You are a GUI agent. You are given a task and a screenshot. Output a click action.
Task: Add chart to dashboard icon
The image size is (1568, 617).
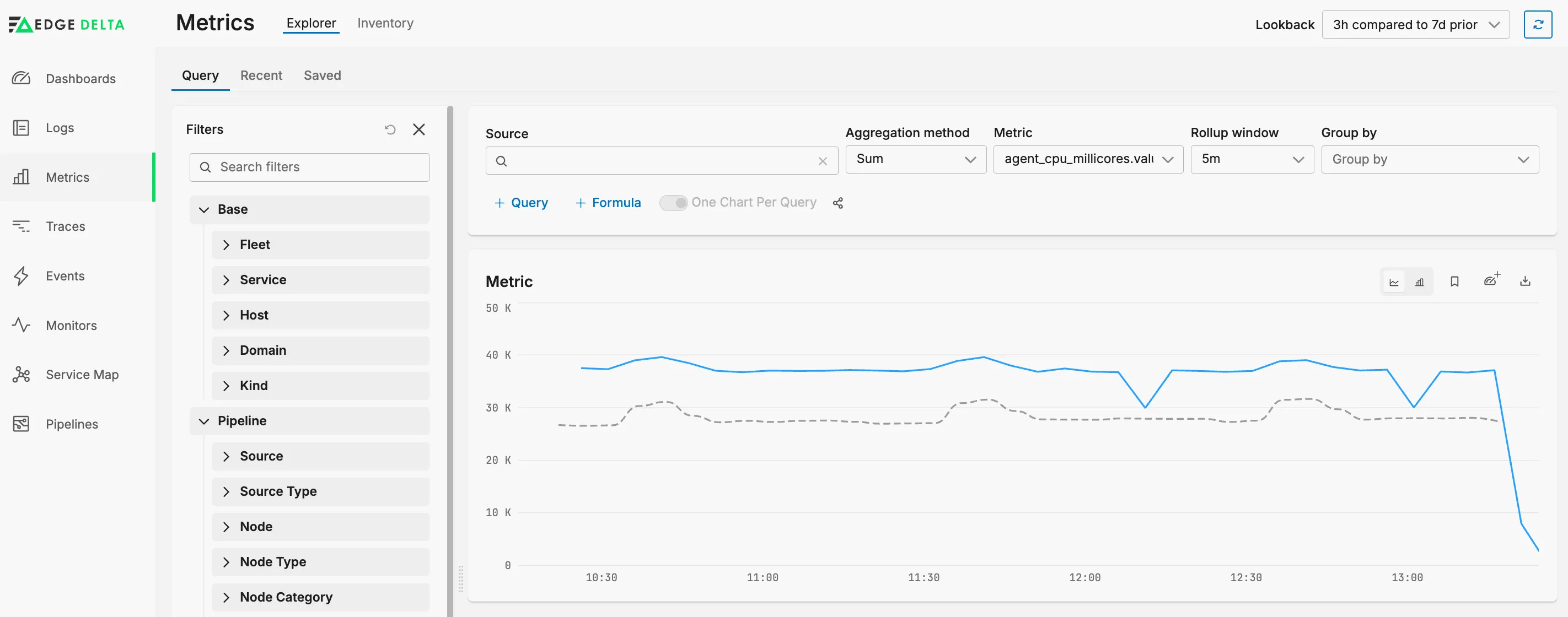click(1491, 280)
